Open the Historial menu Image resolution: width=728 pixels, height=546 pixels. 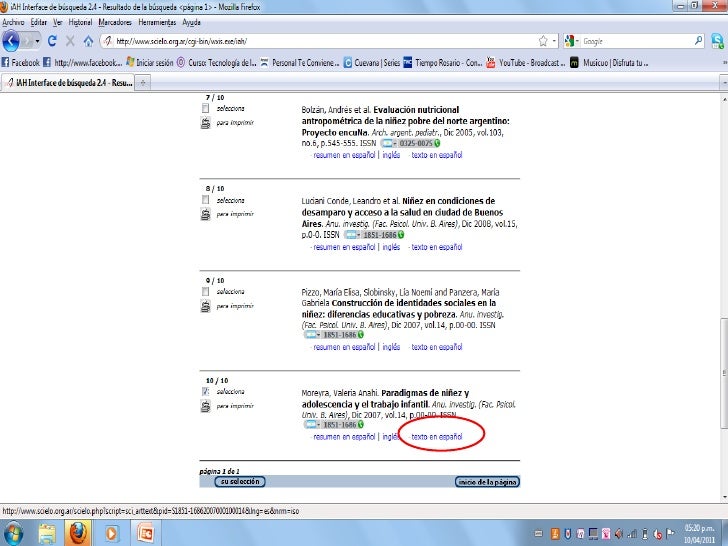point(80,22)
